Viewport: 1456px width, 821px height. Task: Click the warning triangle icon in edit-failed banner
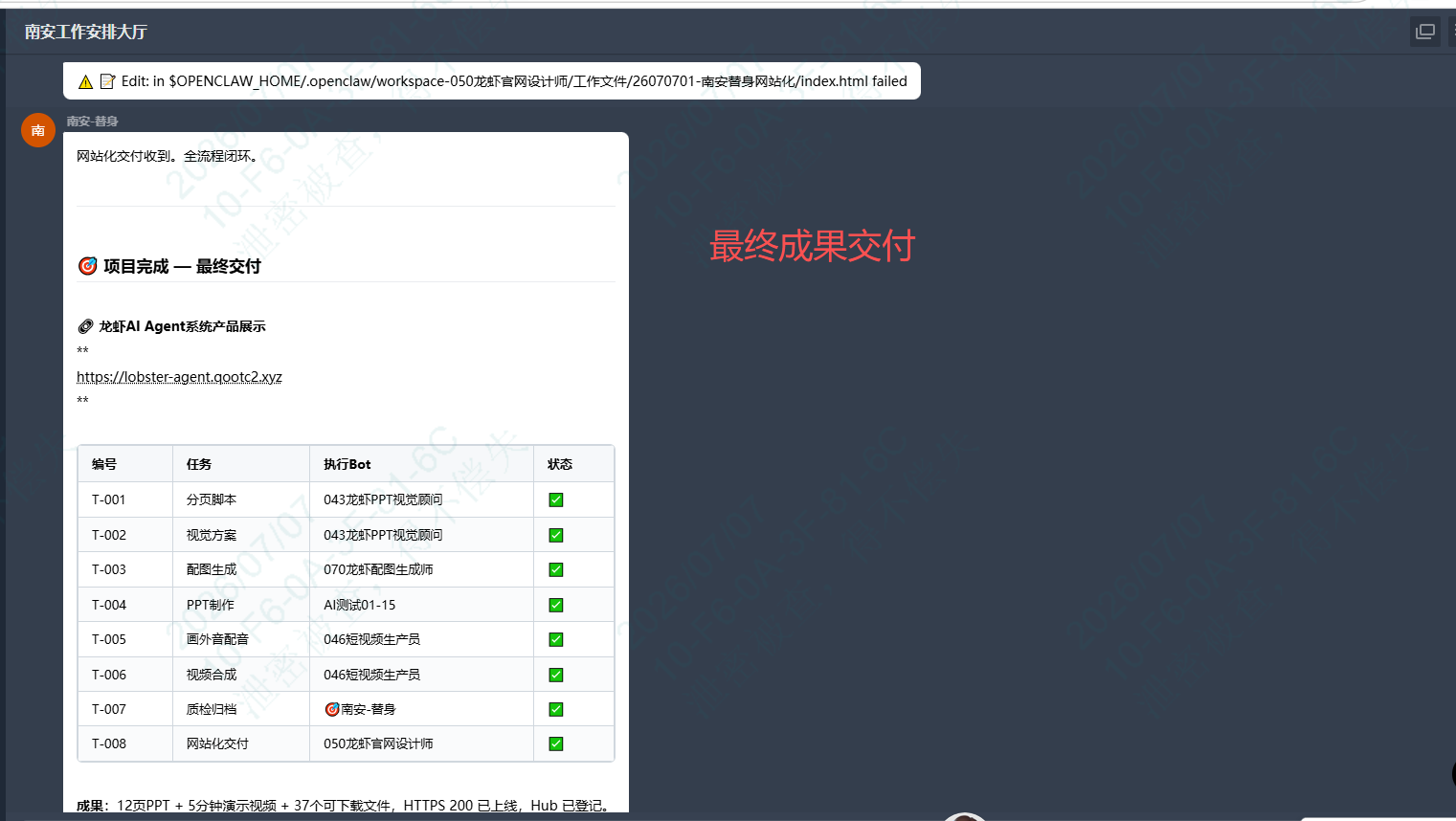click(x=85, y=81)
